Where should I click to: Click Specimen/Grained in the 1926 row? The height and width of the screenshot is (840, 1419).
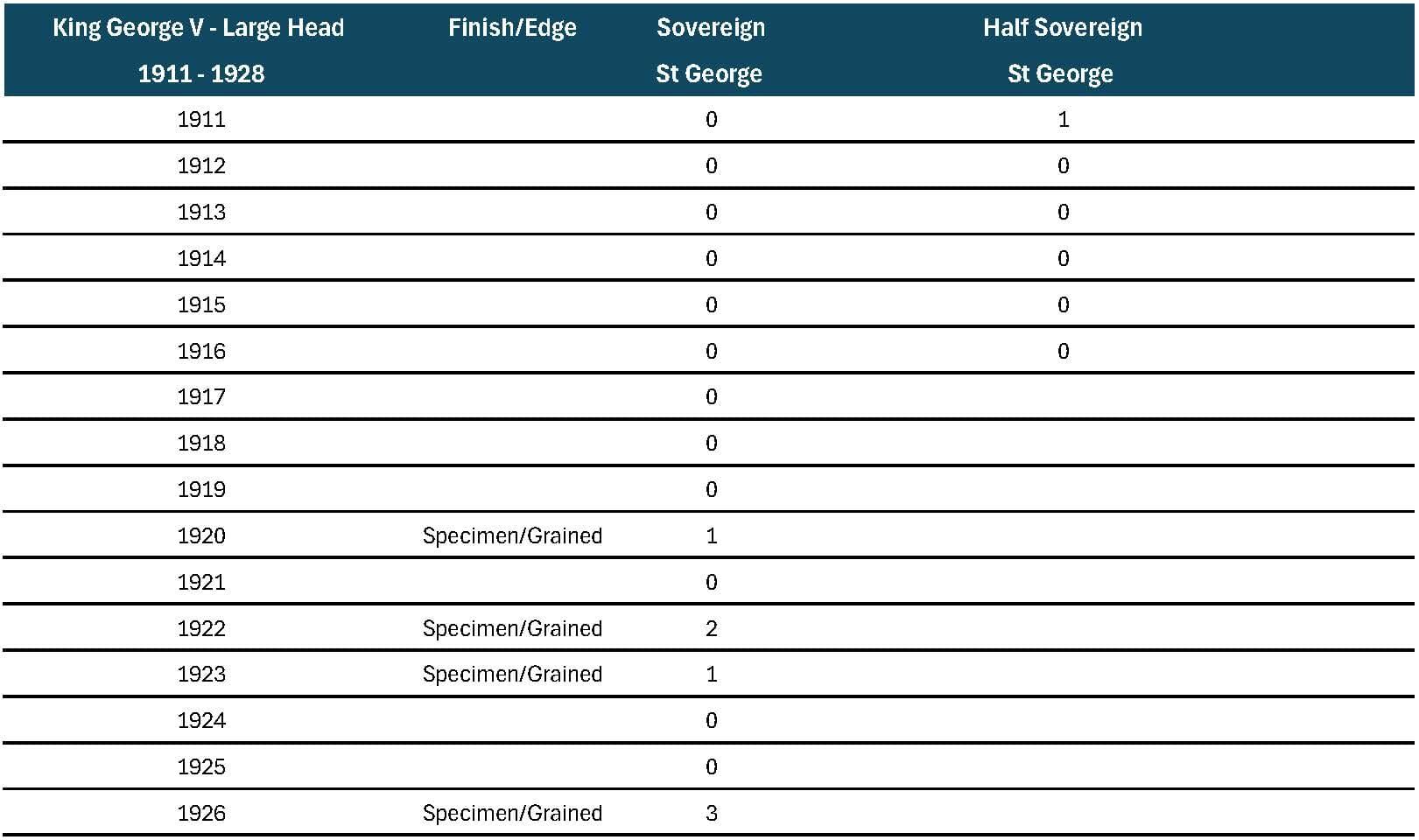(x=512, y=814)
